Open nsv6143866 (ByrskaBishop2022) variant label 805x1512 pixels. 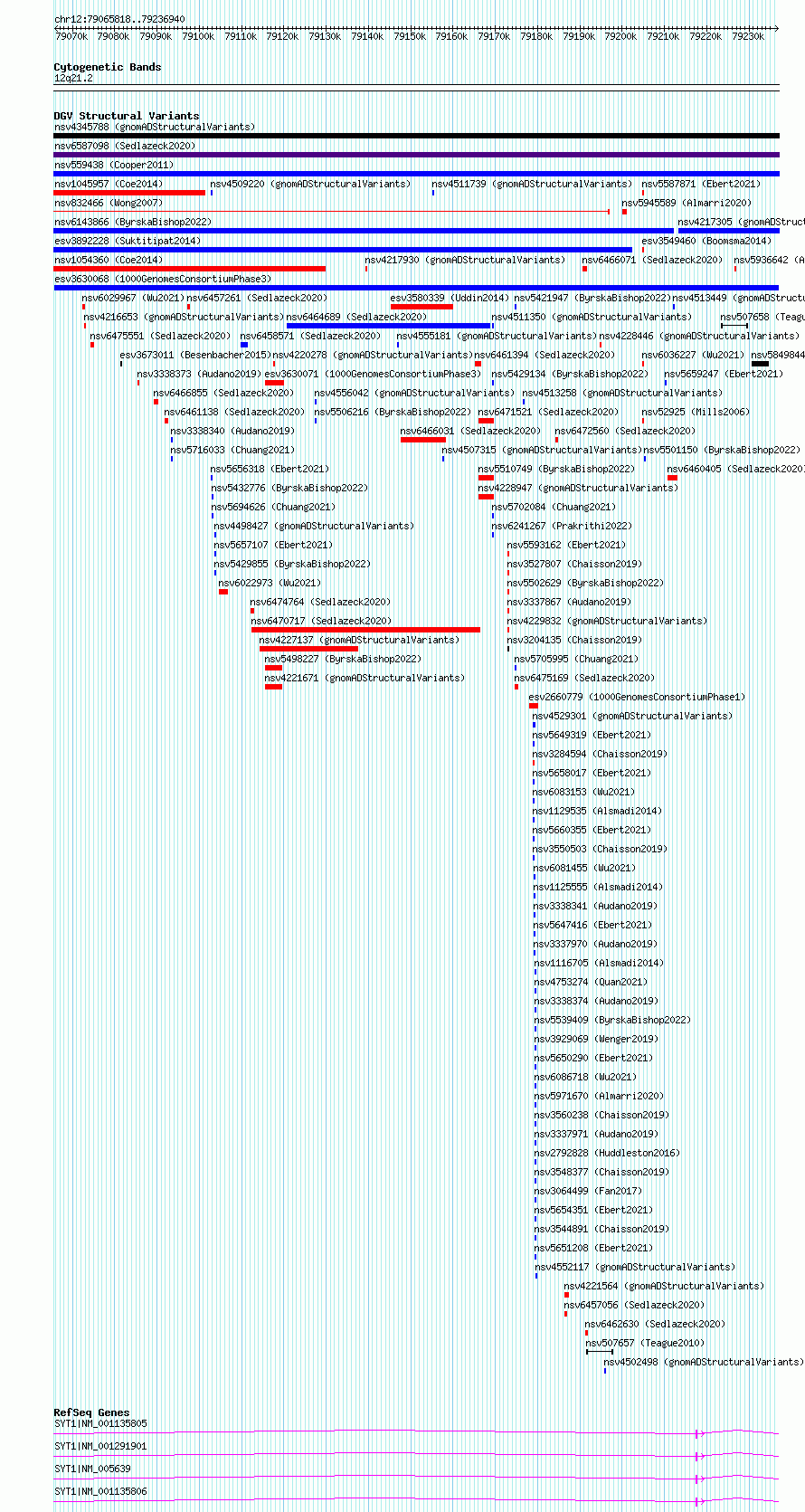[133, 223]
